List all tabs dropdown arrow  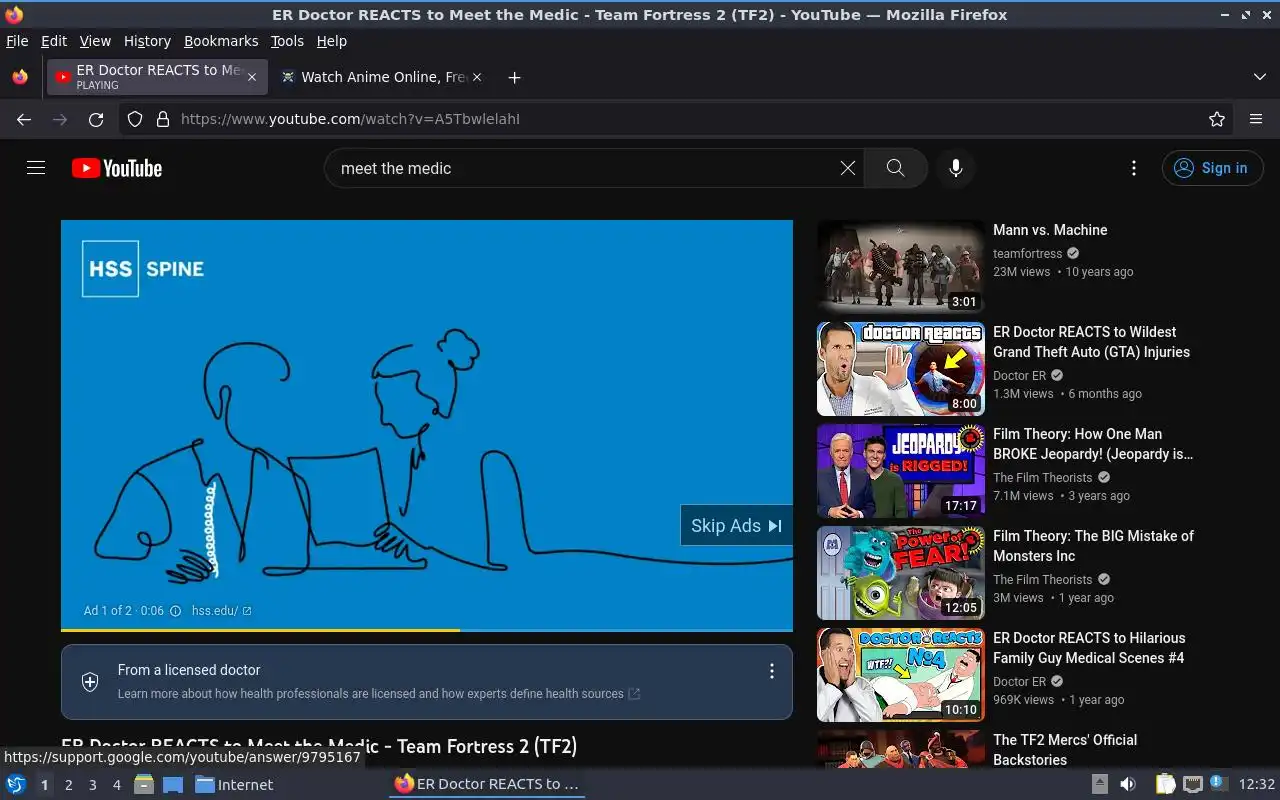pyautogui.click(x=1260, y=77)
